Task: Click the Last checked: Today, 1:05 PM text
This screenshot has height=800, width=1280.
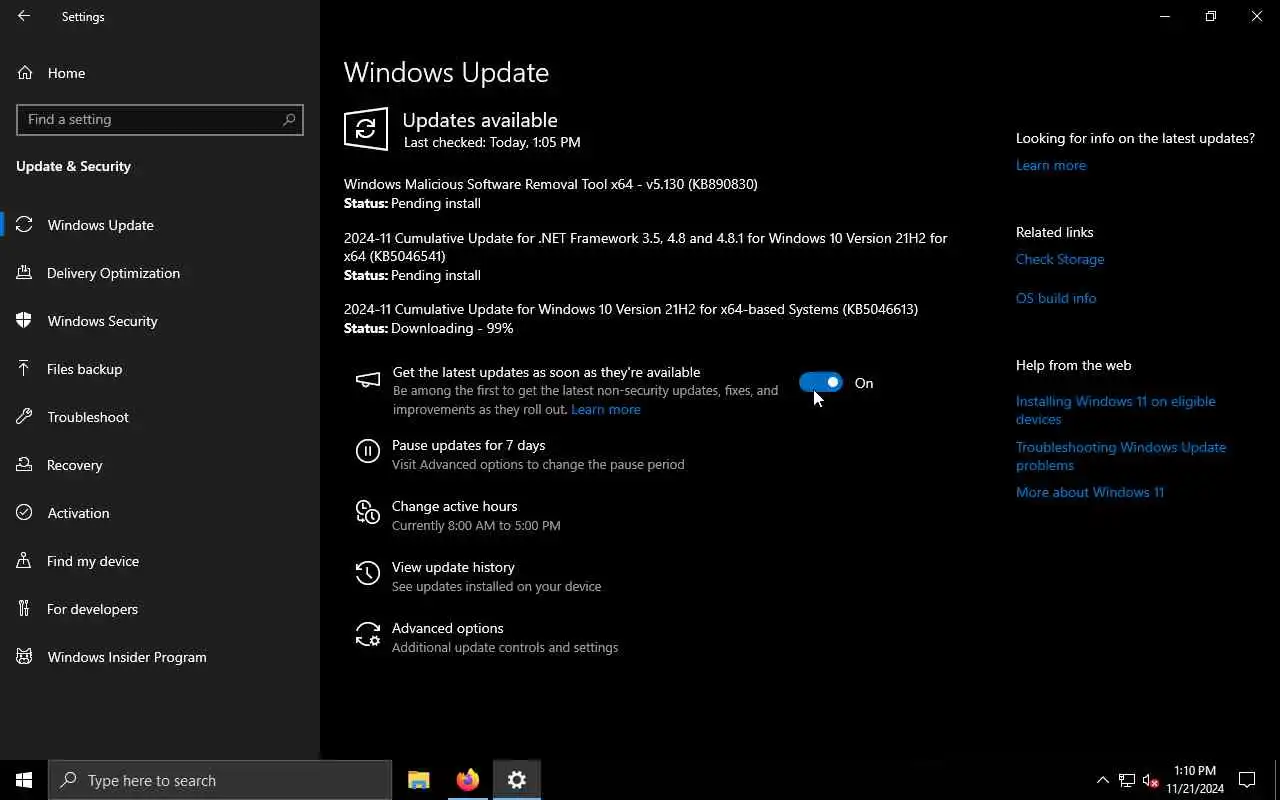Action: pyautogui.click(x=492, y=142)
